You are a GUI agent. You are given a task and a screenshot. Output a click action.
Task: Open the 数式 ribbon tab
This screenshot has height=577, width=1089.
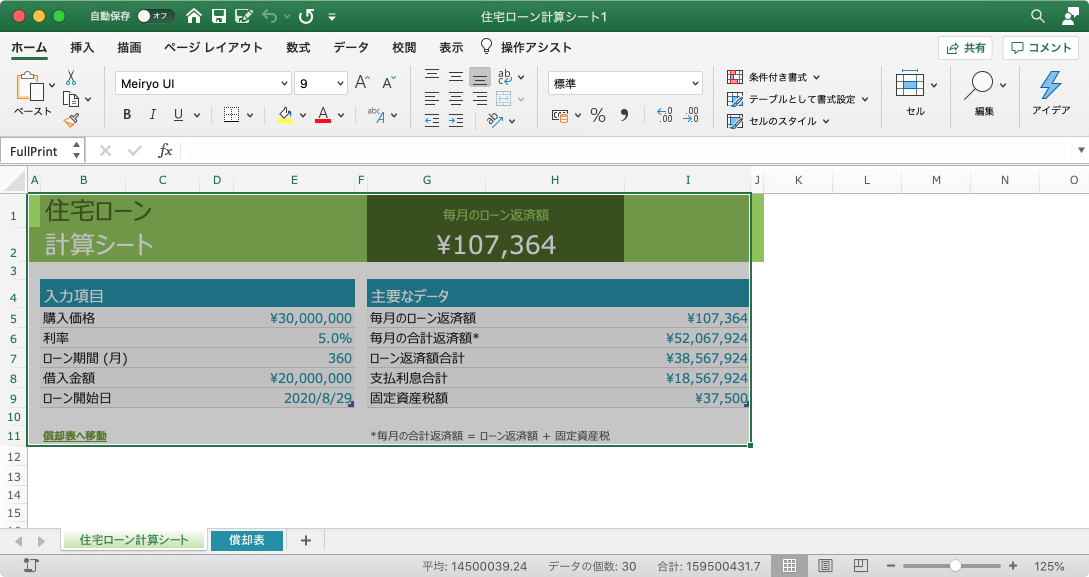pyautogui.click(x=298, y=47)
